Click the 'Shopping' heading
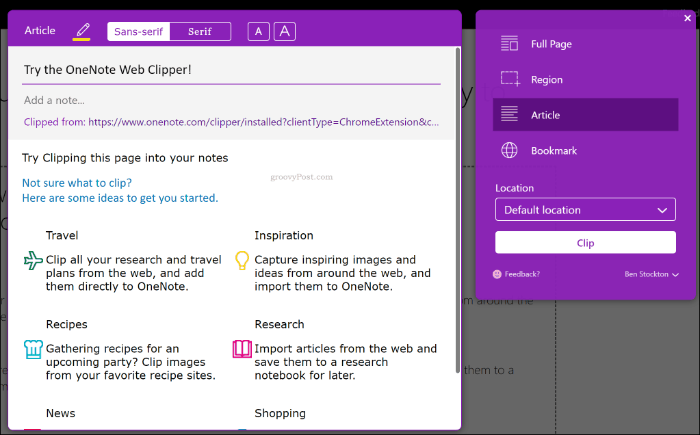 click(x=280, y=414)
